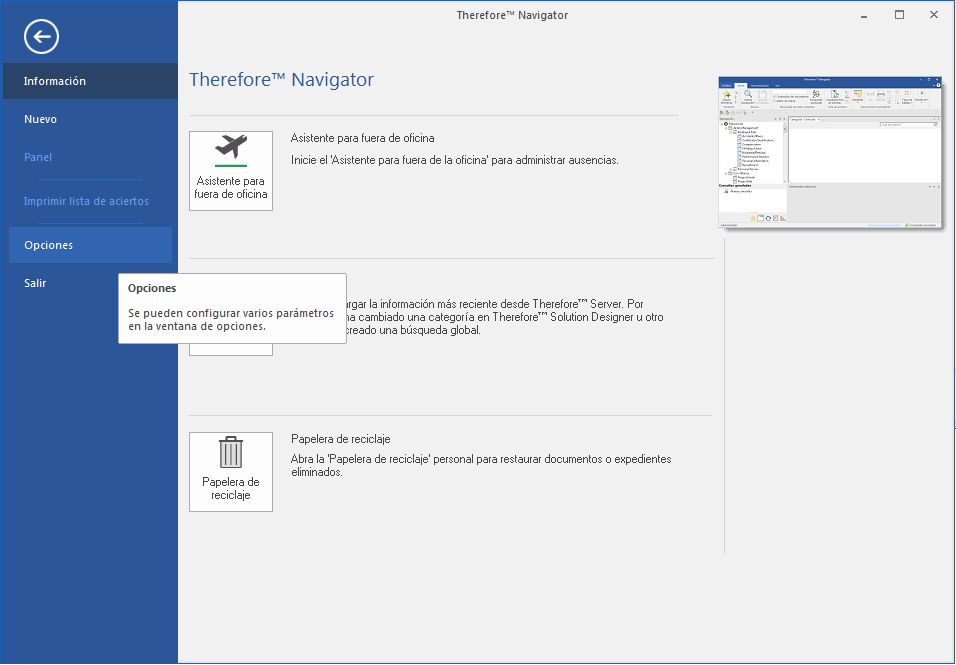Select the Información tab in sidebar
The height and width of the screenshot is (665, 956).
(55, 81)
